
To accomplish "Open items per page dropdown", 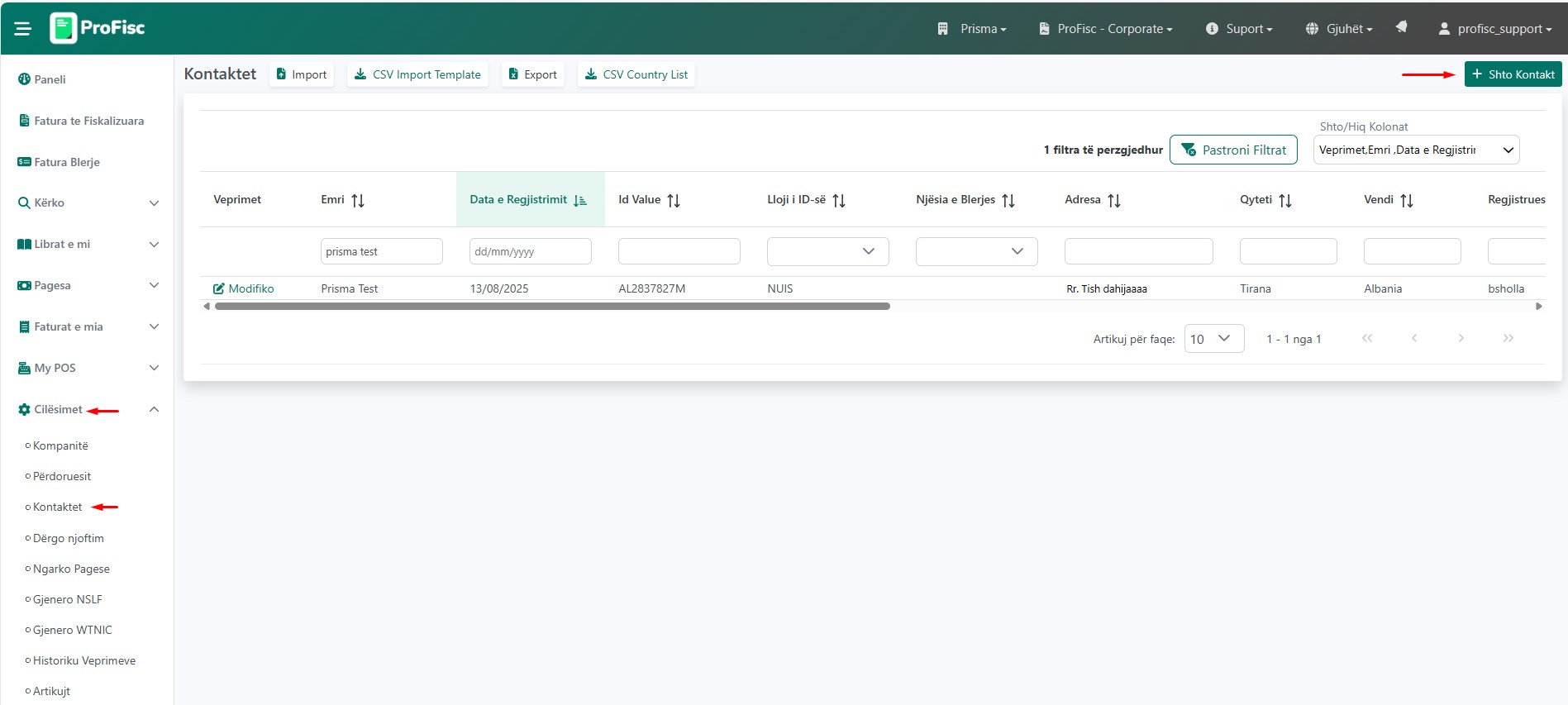I will [1213, 339].
